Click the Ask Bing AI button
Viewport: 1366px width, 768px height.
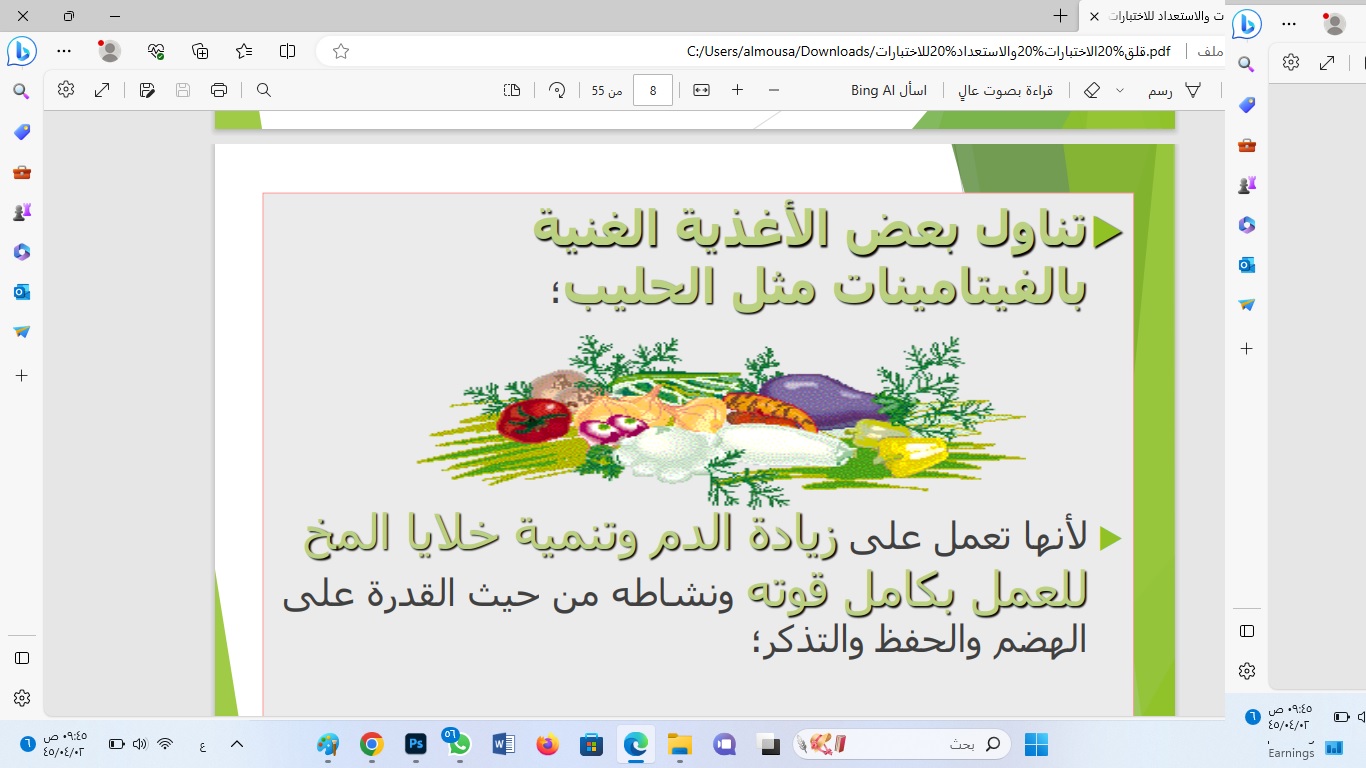pos(888,90)
